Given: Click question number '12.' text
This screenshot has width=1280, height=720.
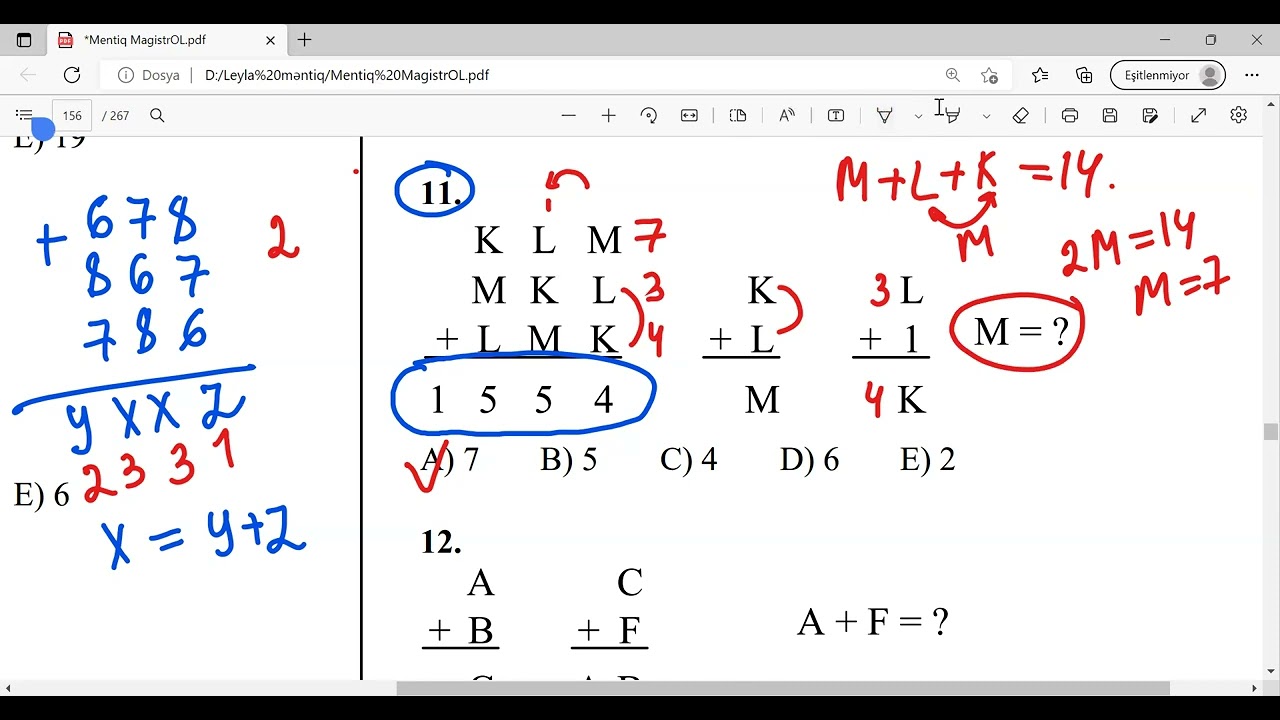Looking at the screenshot, I should tap(441, 542).
